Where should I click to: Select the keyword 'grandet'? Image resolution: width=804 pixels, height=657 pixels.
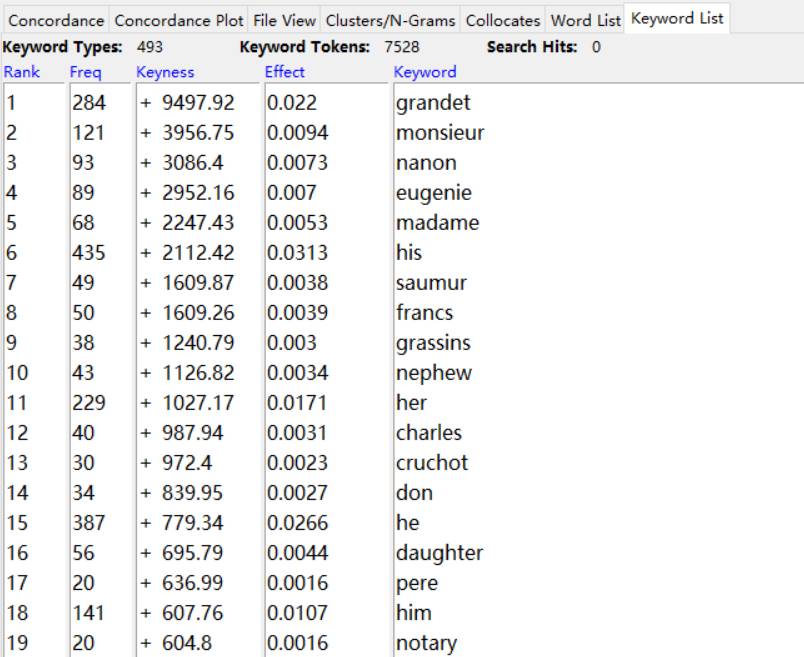point(433,103)
